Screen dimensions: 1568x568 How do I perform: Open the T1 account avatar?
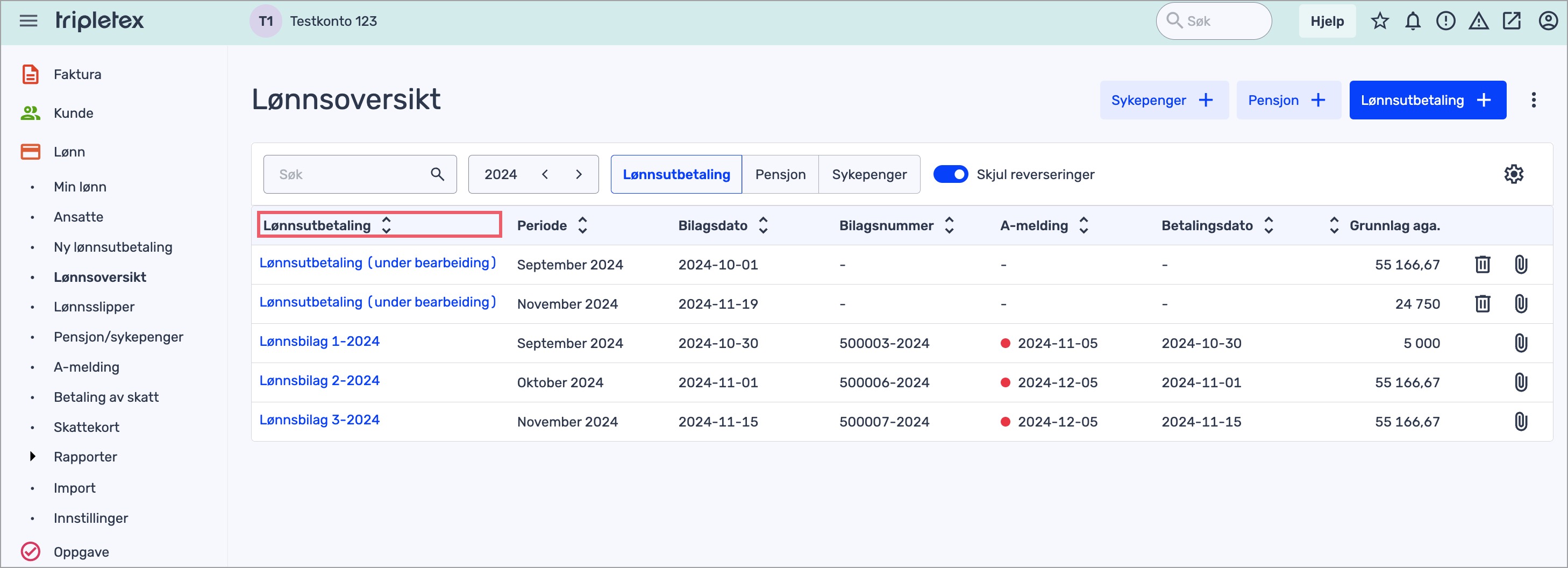pos(266,22)
